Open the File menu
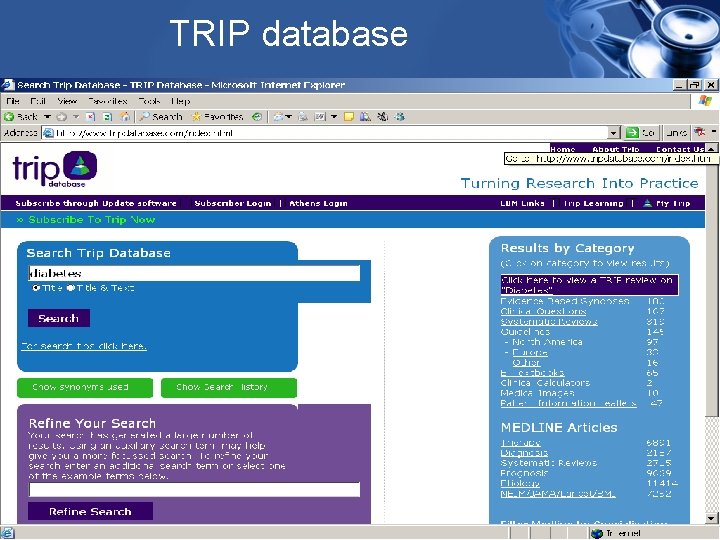Screen dimensions: 720x540 click(x=13, y=101)
